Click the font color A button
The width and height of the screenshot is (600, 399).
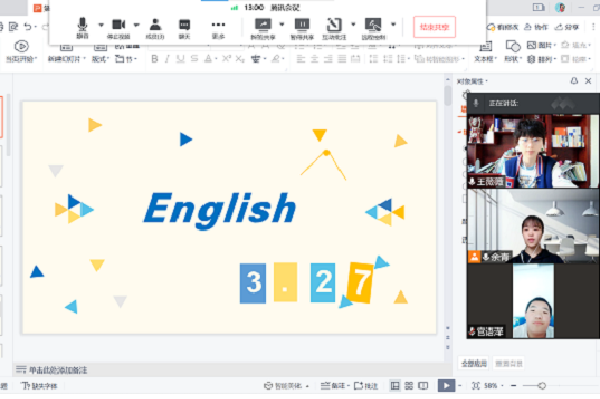tap(208, 59)
